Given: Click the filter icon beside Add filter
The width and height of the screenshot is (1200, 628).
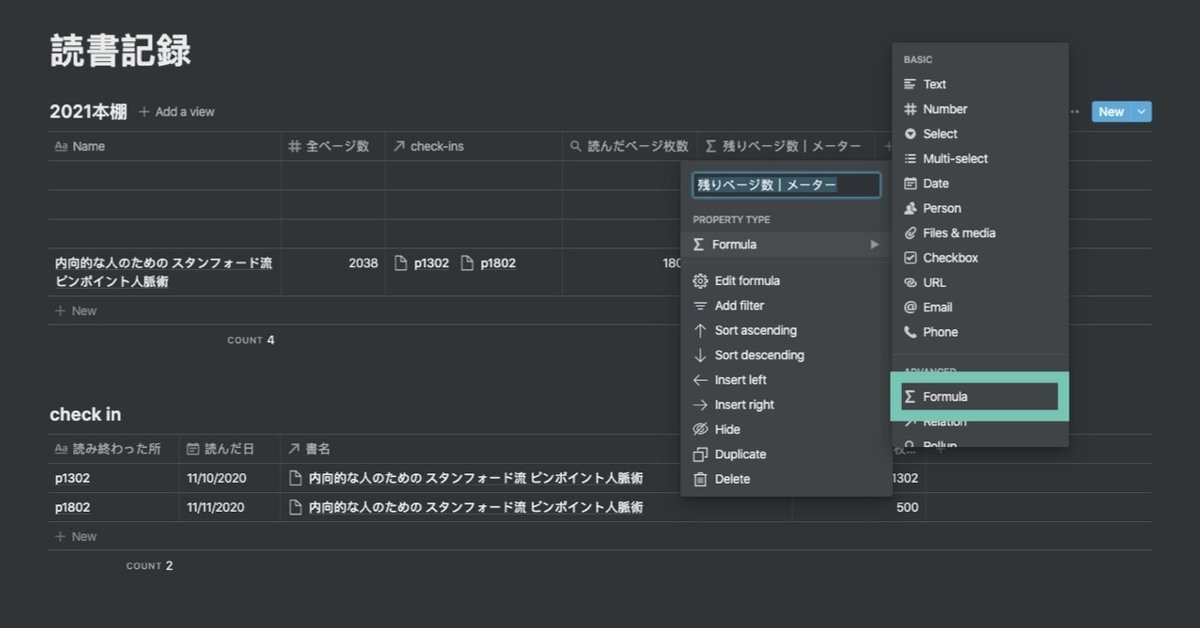Looking at the screenshot, I should coord(700,306).
